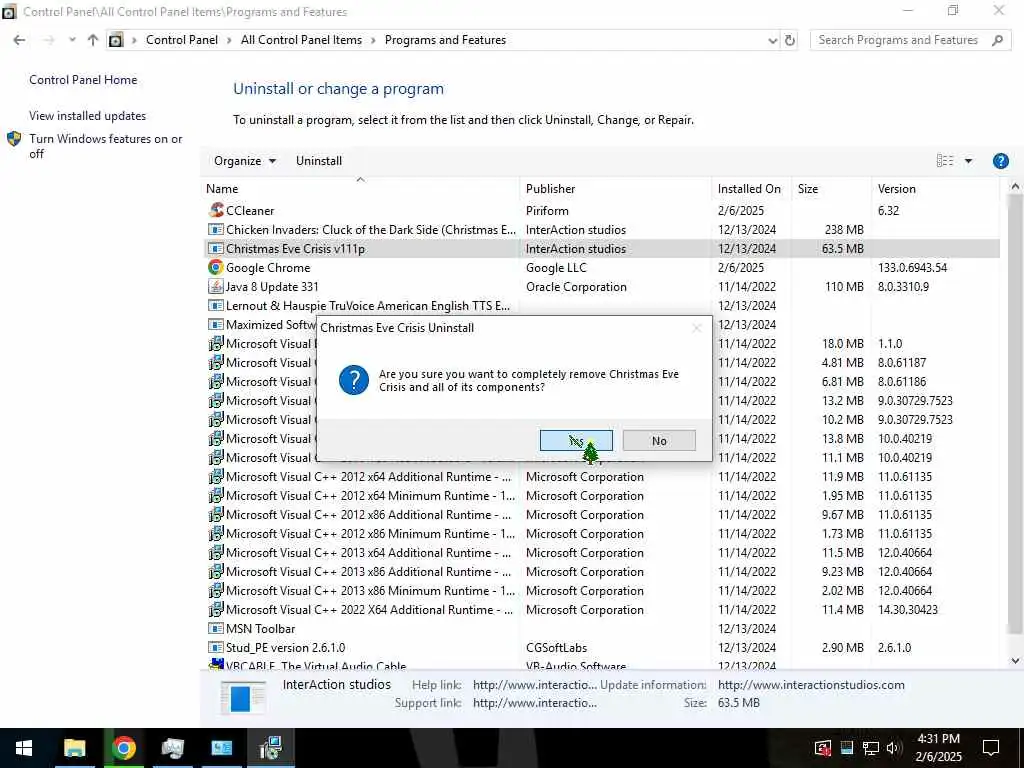Click the Lernout & Hauspie TruVoice icon
Viewport: 1024px width, 768px height.
click(216, 305)
